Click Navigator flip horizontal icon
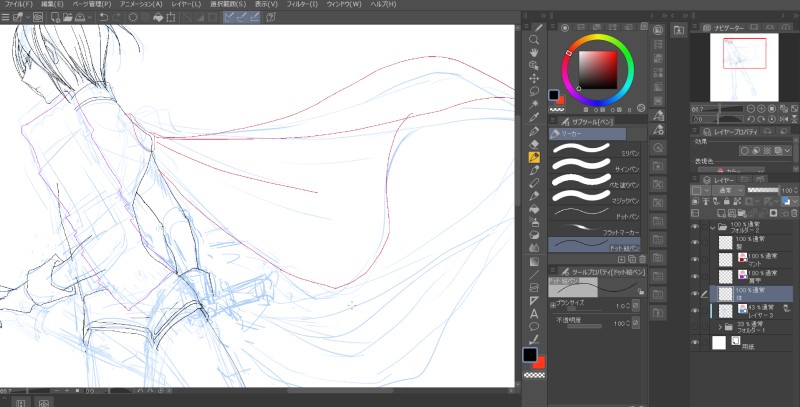This screenshot has width=800, height=407. pos(784,119)
